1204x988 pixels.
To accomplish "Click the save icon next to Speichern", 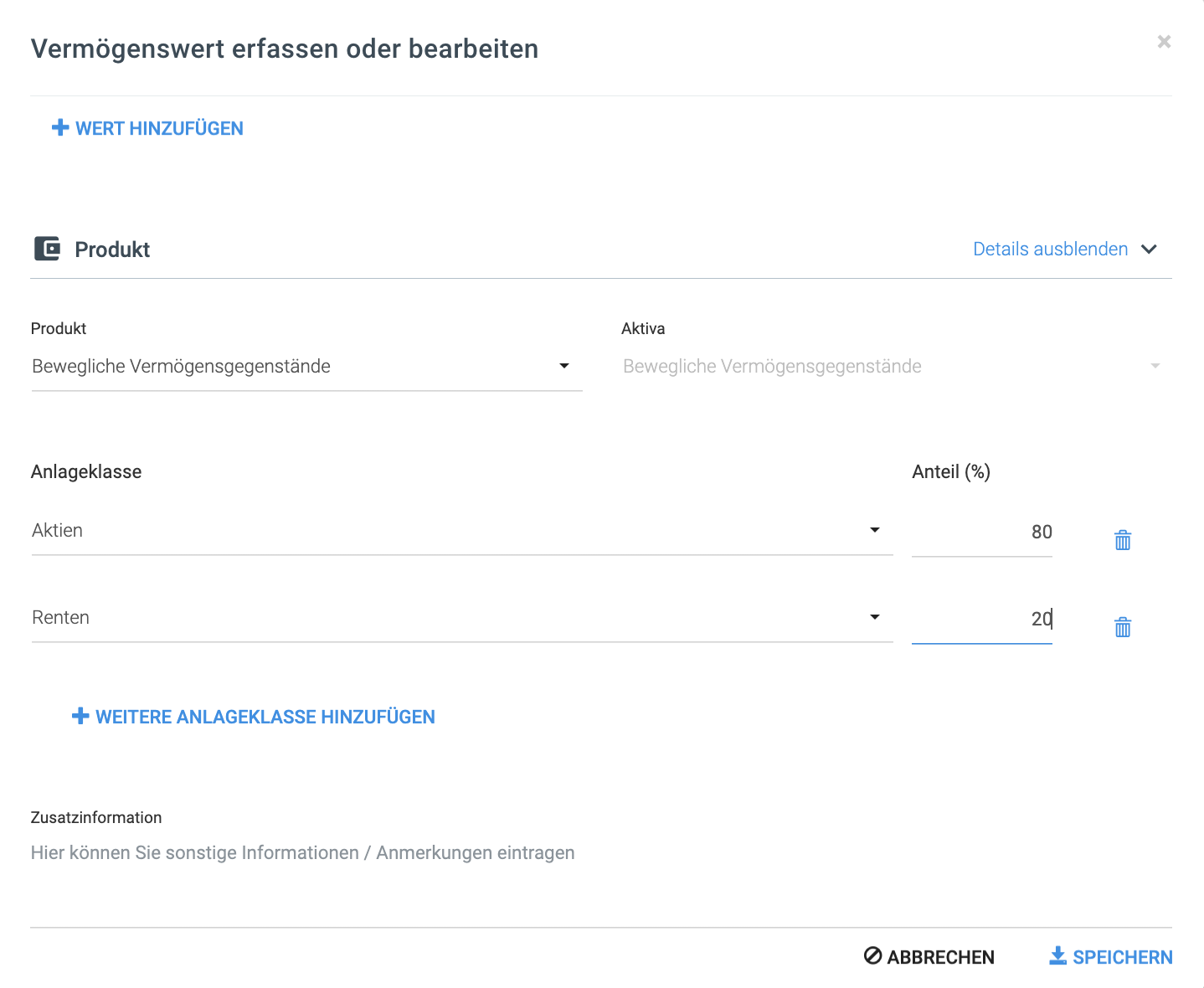I will tap(1058, 956).
